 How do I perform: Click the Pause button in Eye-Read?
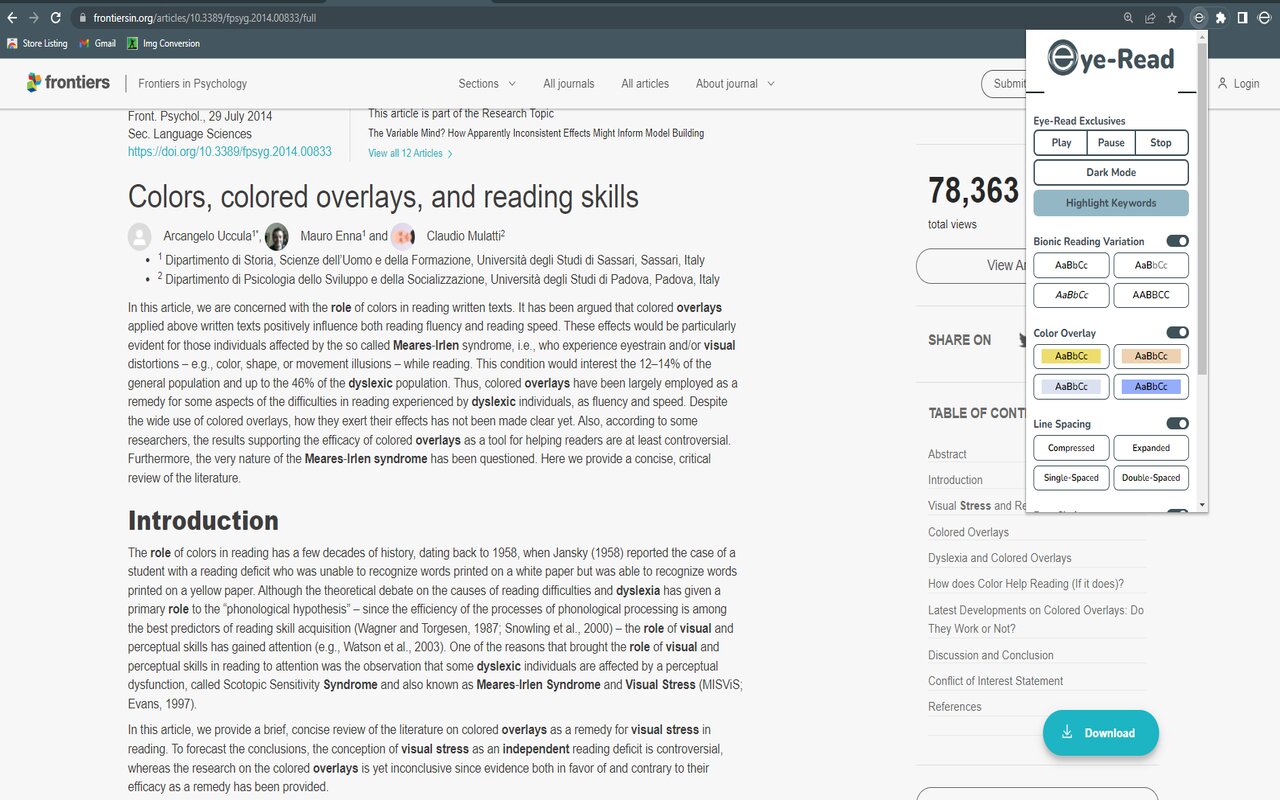coord(1111,143)
